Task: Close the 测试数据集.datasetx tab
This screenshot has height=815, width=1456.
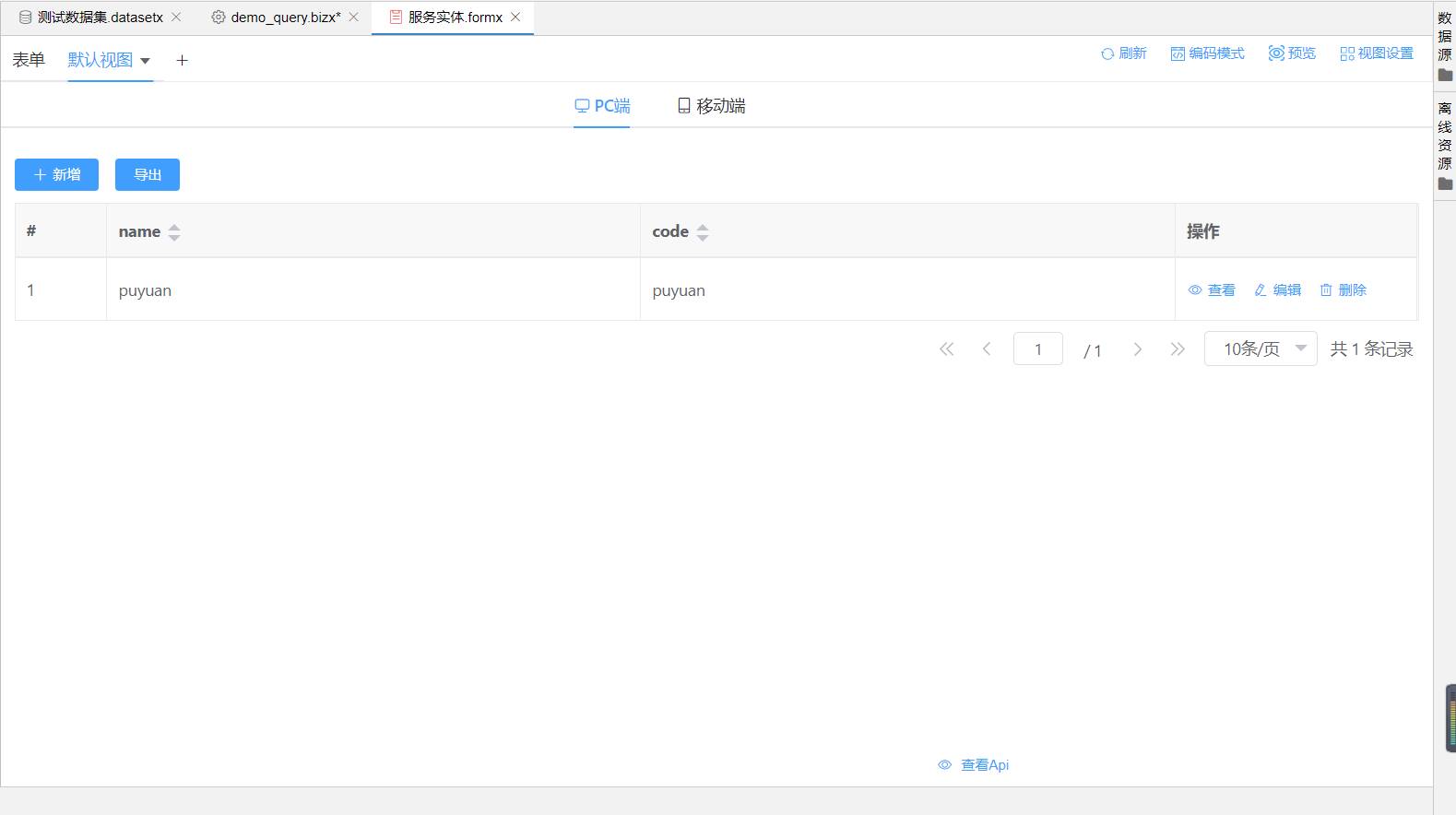Action: pyautogui.click(x=176, y=18)
